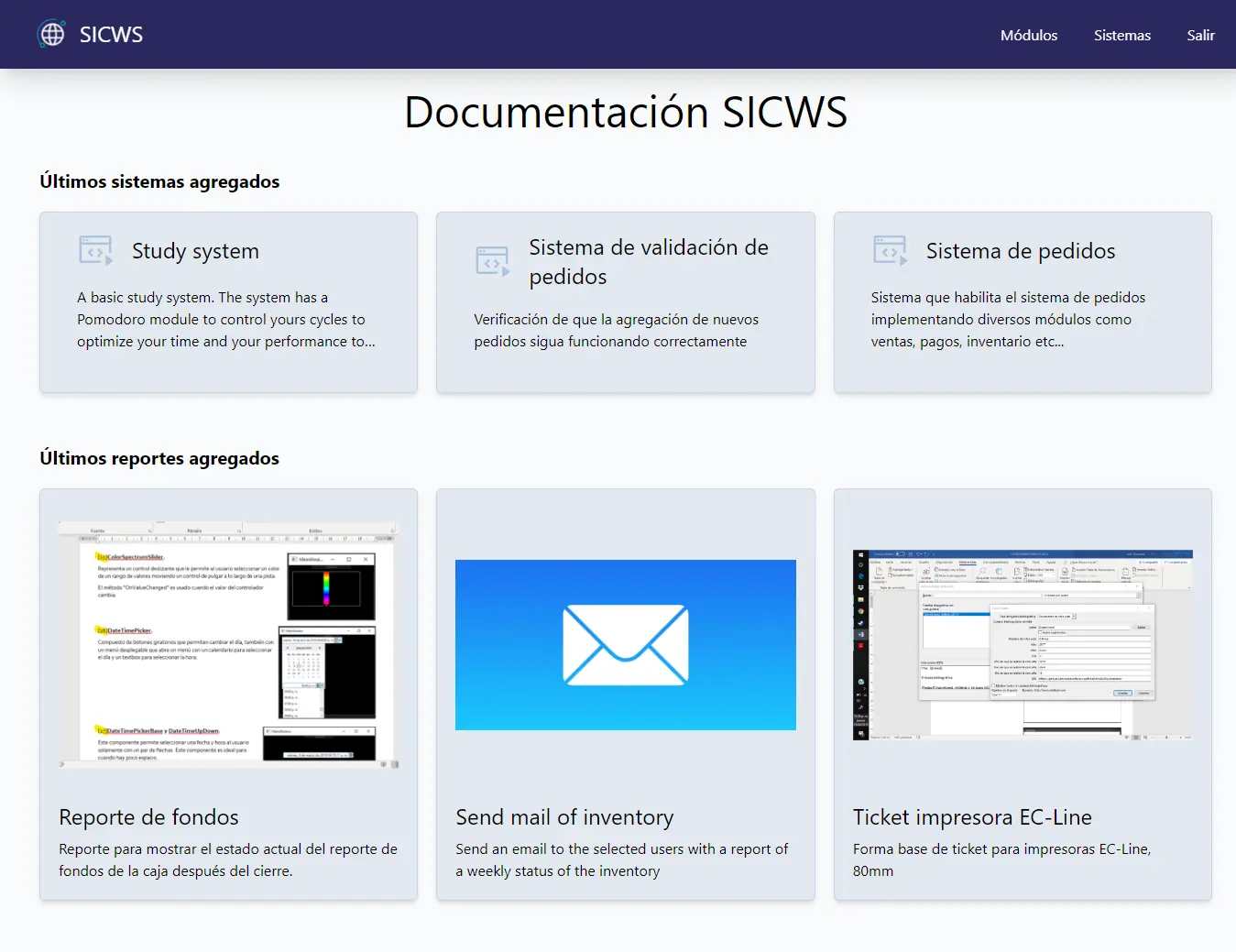The height and width of the screenshot is (952, 1236).
Task: Open the Study system card
Action: [x=228, y=302]
